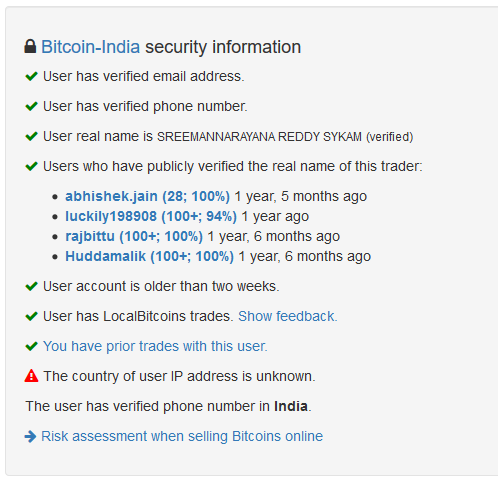The height and width of the screenshot is (489, 498).
Task: Click the Show feedback link
Action: click(x=288, y=316)
